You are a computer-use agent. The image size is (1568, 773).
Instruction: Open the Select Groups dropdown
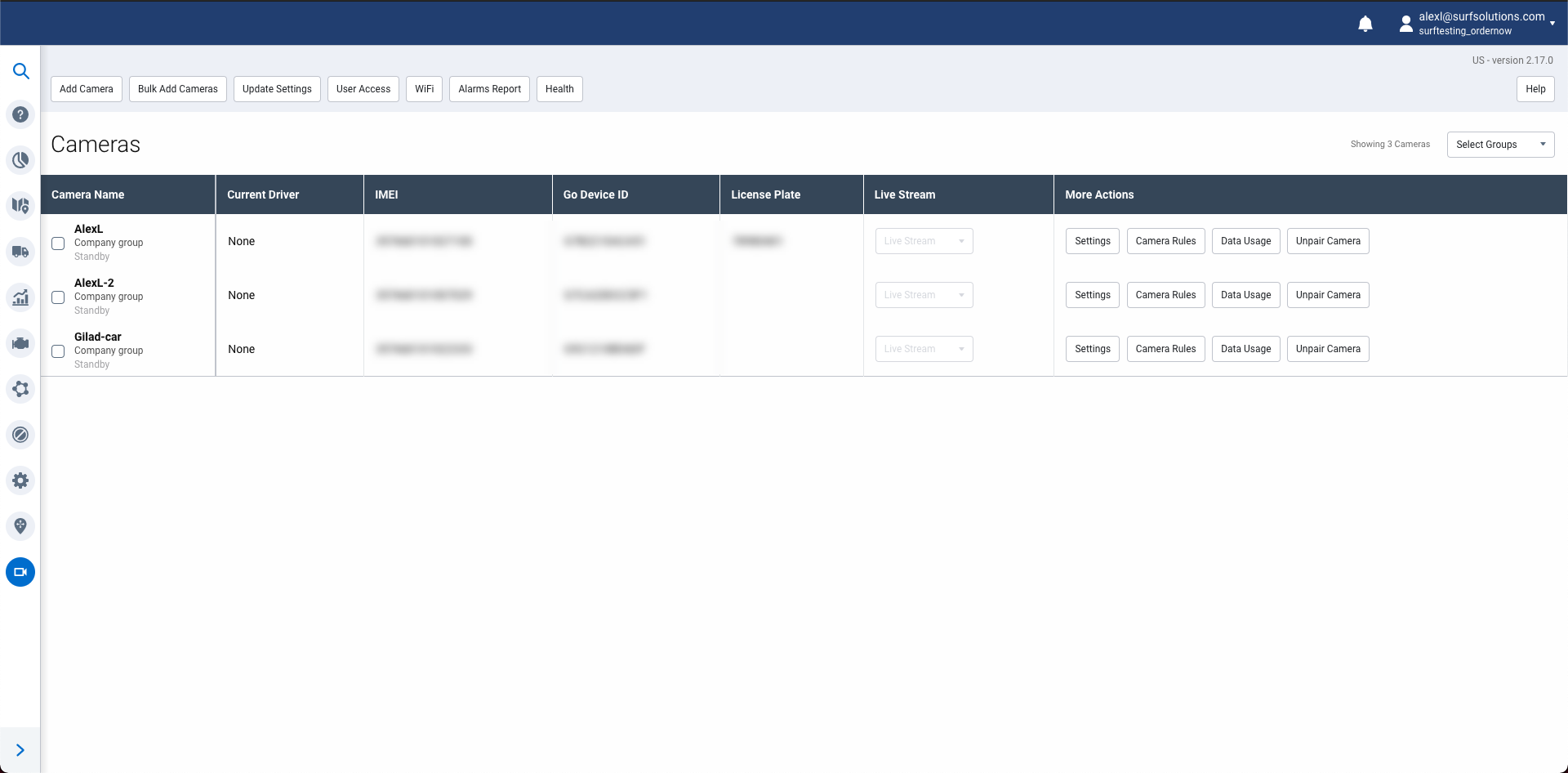coord(1499,145)
